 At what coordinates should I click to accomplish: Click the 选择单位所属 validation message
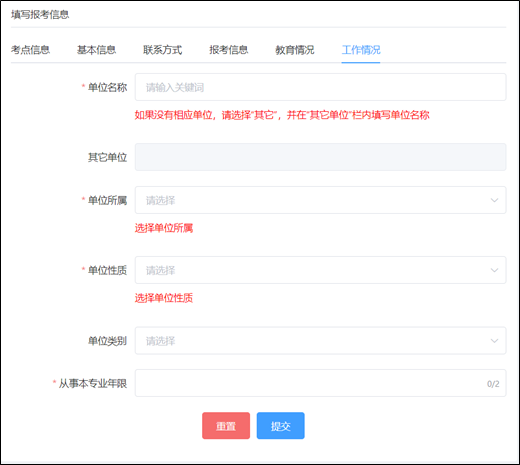pyautogui.click(x=164, y=228)
